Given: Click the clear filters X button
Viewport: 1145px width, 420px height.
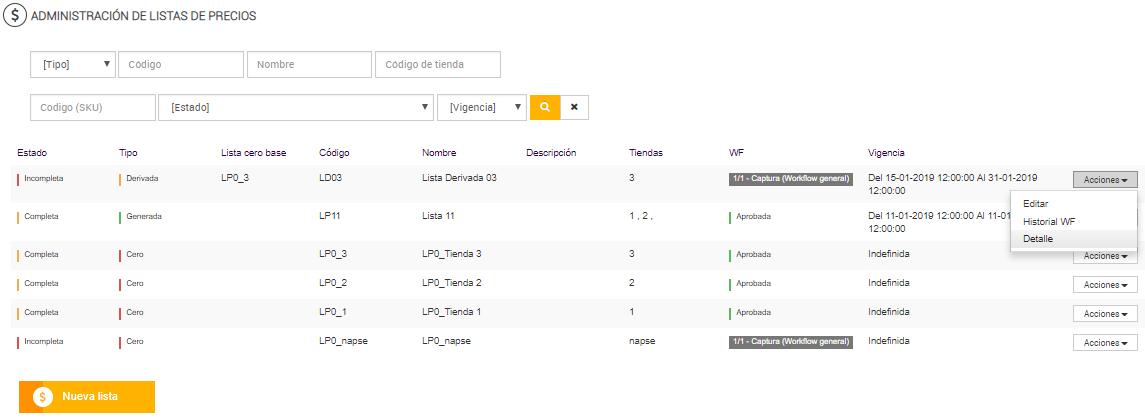Looking at the screenshot, I should tap(574, 107).
